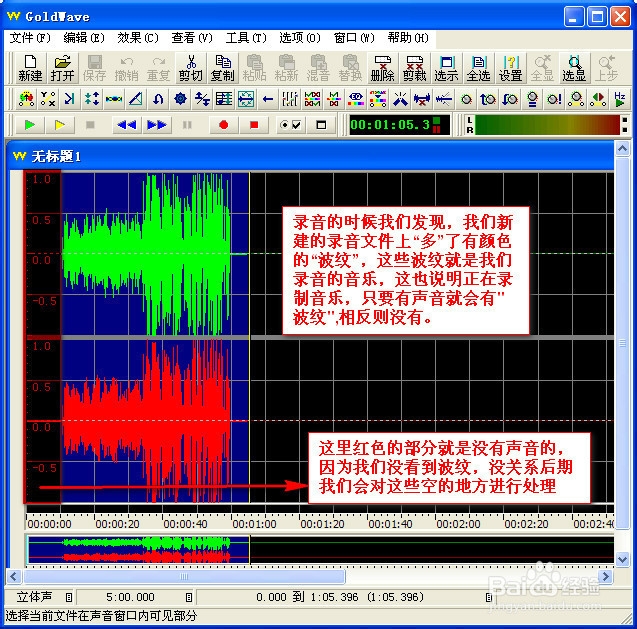637x629 pixels.
Task: Open the Offset plus/minus effect icon
Action: coord(202,99)
